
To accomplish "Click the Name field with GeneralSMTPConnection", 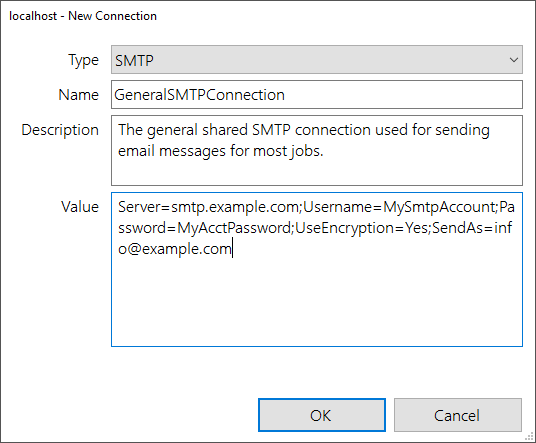I will pos(317,95).
